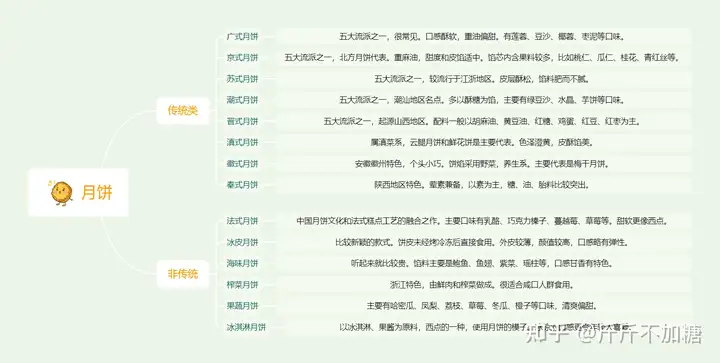Select 晋式月饼 description mentioning 起源山西地区
The width and height of the screenshot is (720, 363).
pyautogui.click(x=484, y=122)
